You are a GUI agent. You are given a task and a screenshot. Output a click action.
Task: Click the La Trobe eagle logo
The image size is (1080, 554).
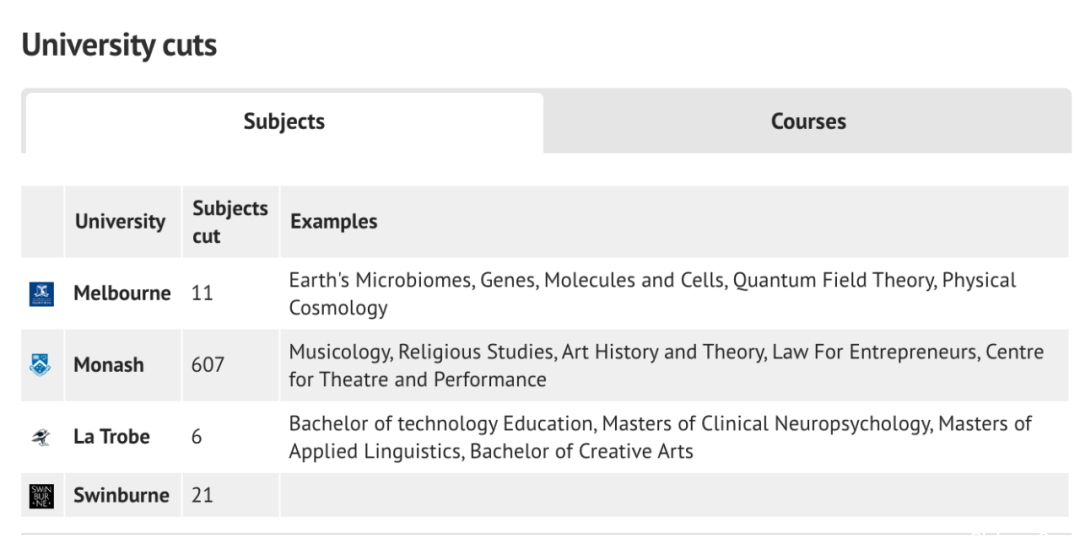pyautogui.click(x=41, y=436)
